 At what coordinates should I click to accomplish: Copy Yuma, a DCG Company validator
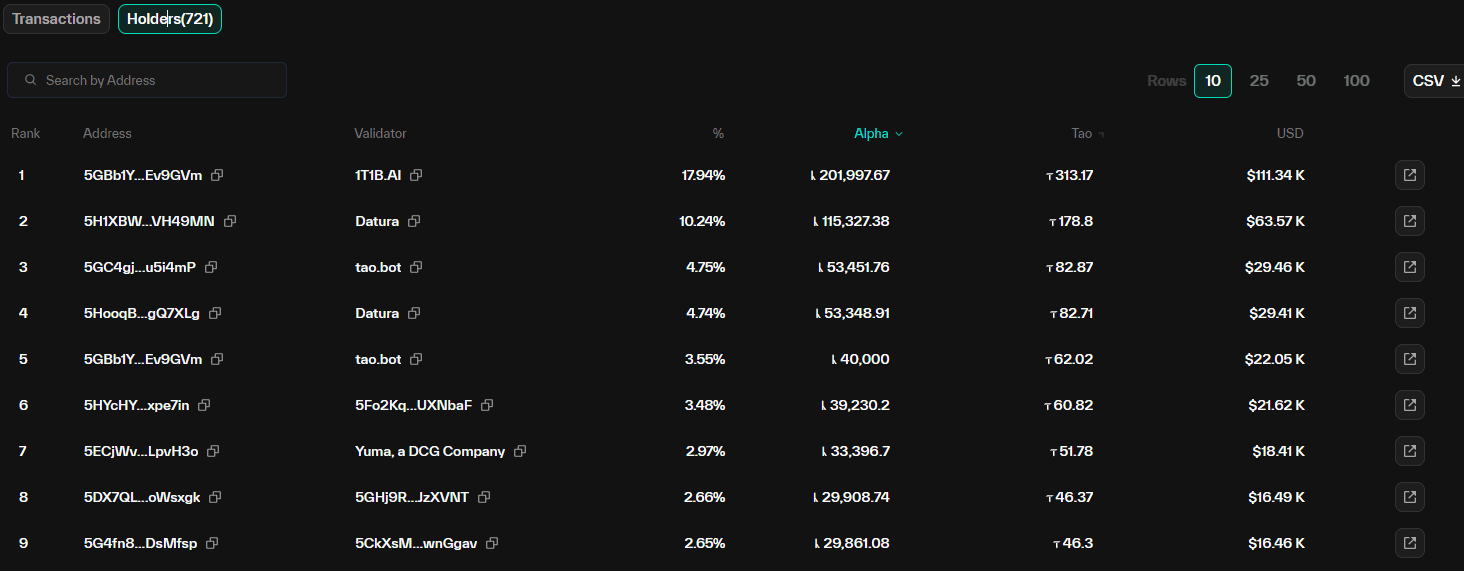(520, 451)
